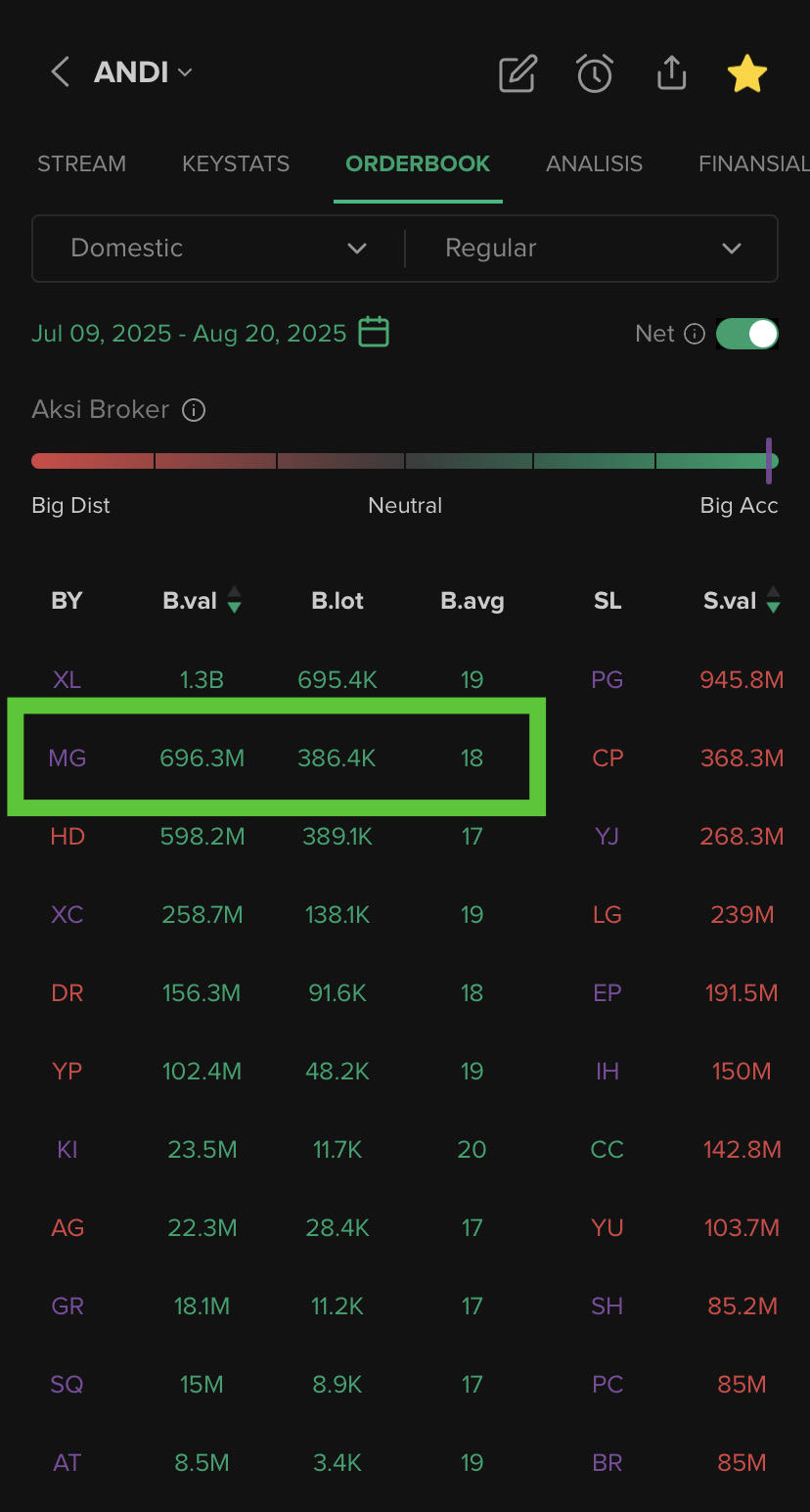Tap the share icon
810x1512 pixels.
pyautogui.click(x=671, y=73)
